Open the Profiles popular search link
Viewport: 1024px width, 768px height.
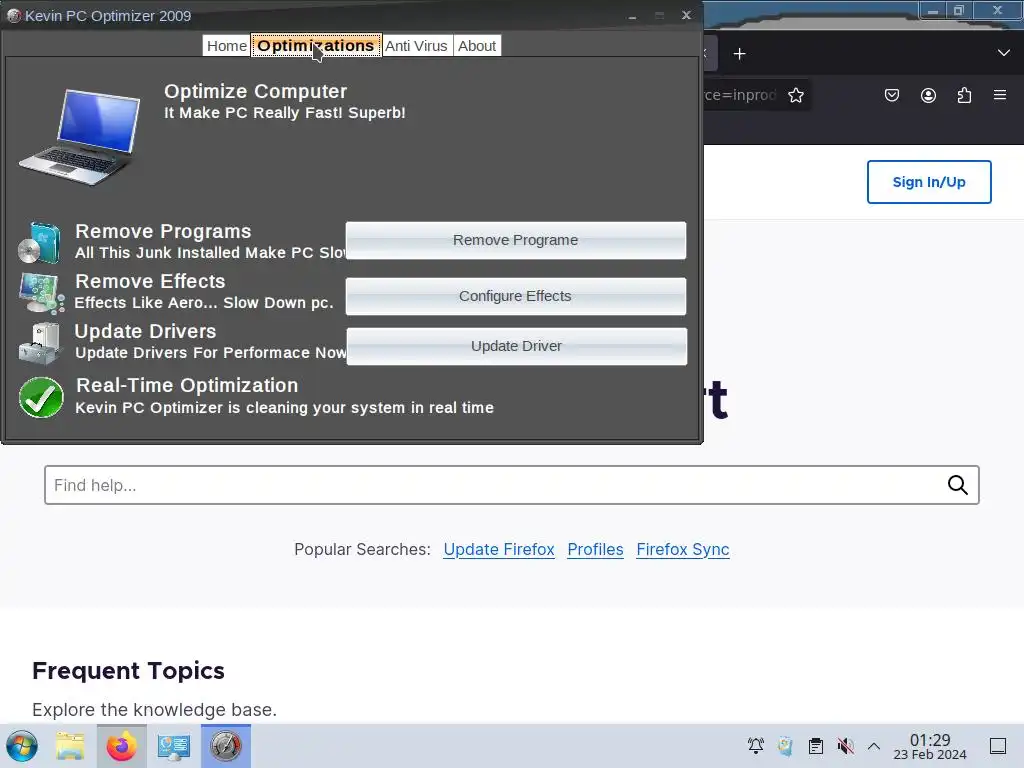(596, 550)
